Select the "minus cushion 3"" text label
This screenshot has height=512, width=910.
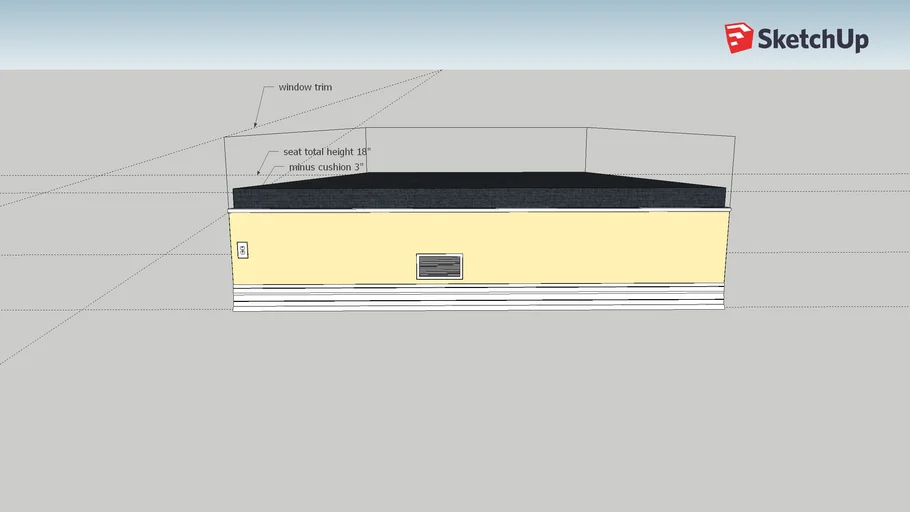[x=326, y=167]
